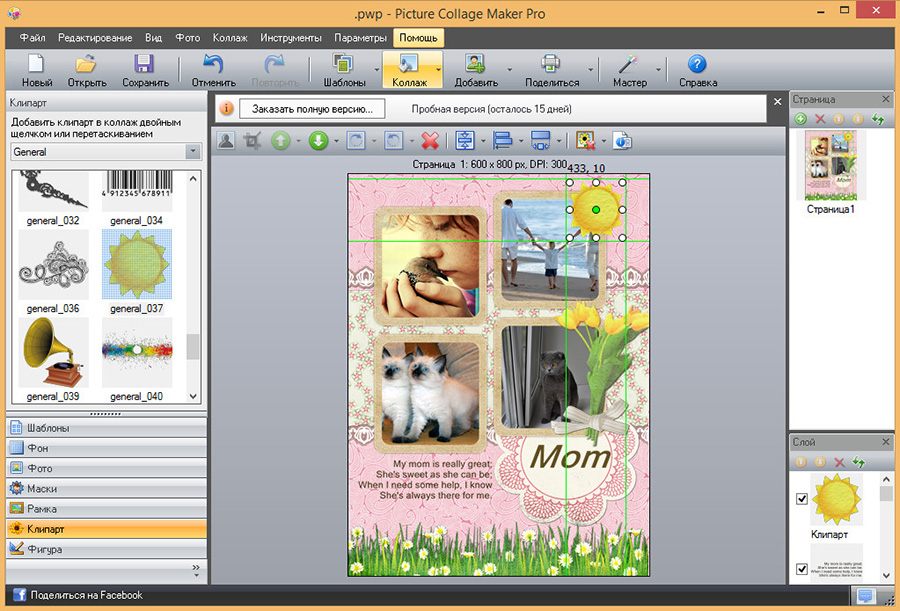Delete layer using red X in Слой panel
This screenshot has height=611, width=900.
pyautogui.click(x=839, y=462)
